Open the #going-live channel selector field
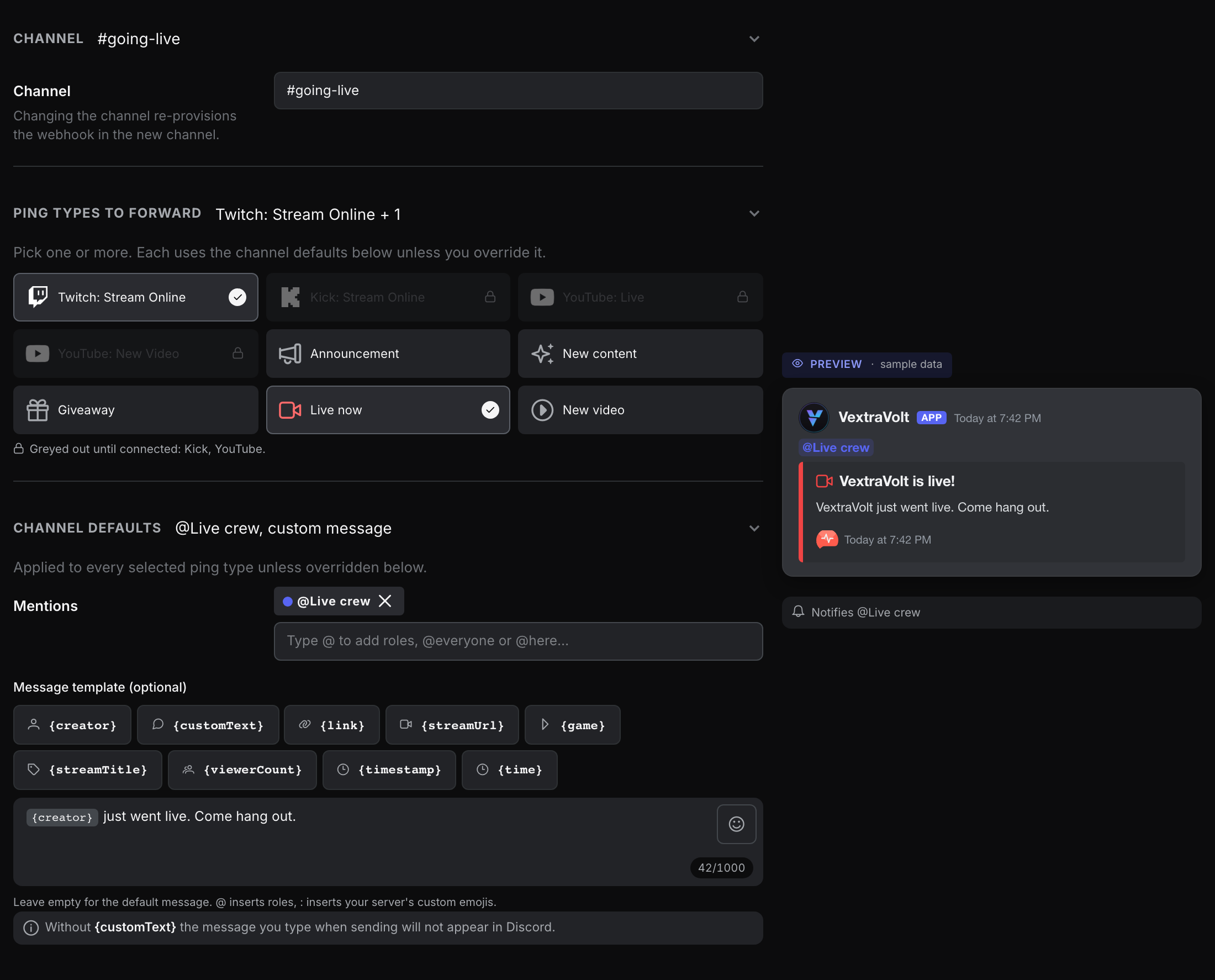1215x980 pixels. coord(518,91)
